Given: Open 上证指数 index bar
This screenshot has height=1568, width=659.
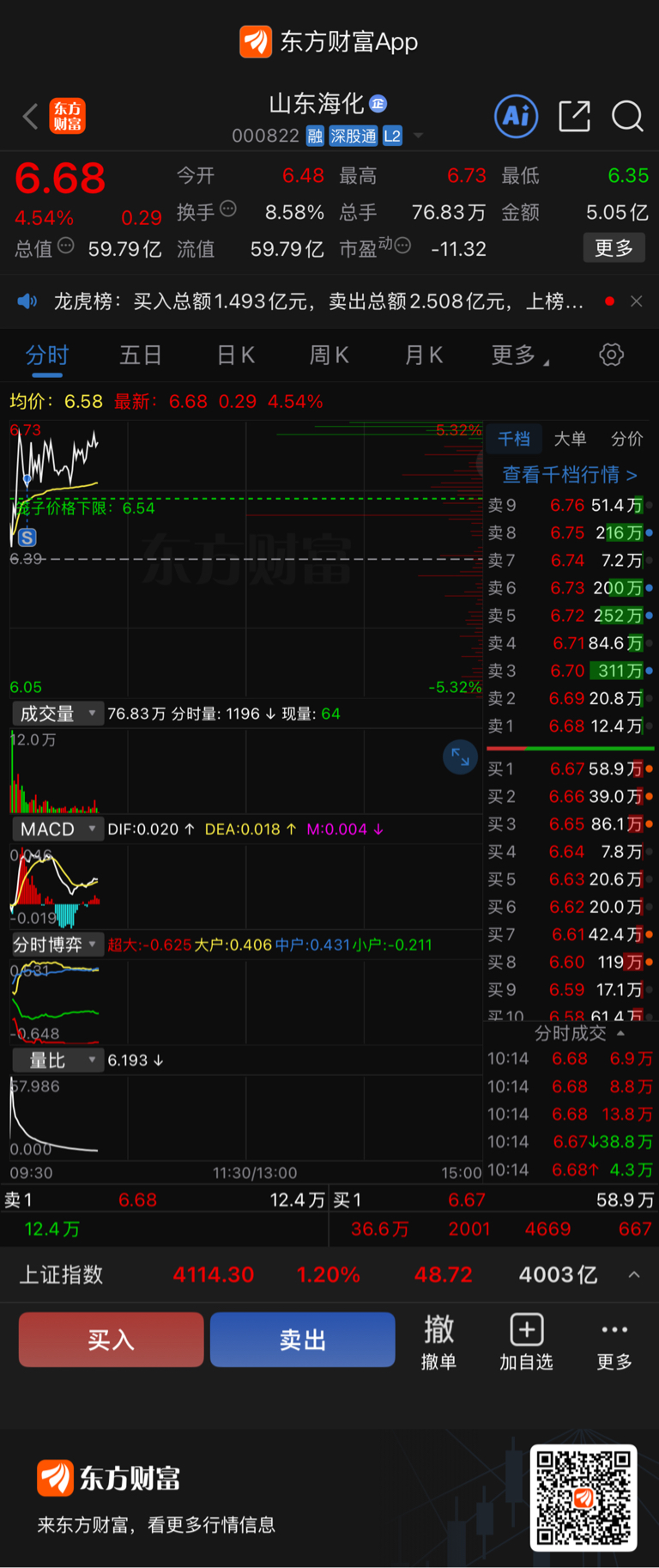Looking at the screenshot, I should pos(329,1275).
